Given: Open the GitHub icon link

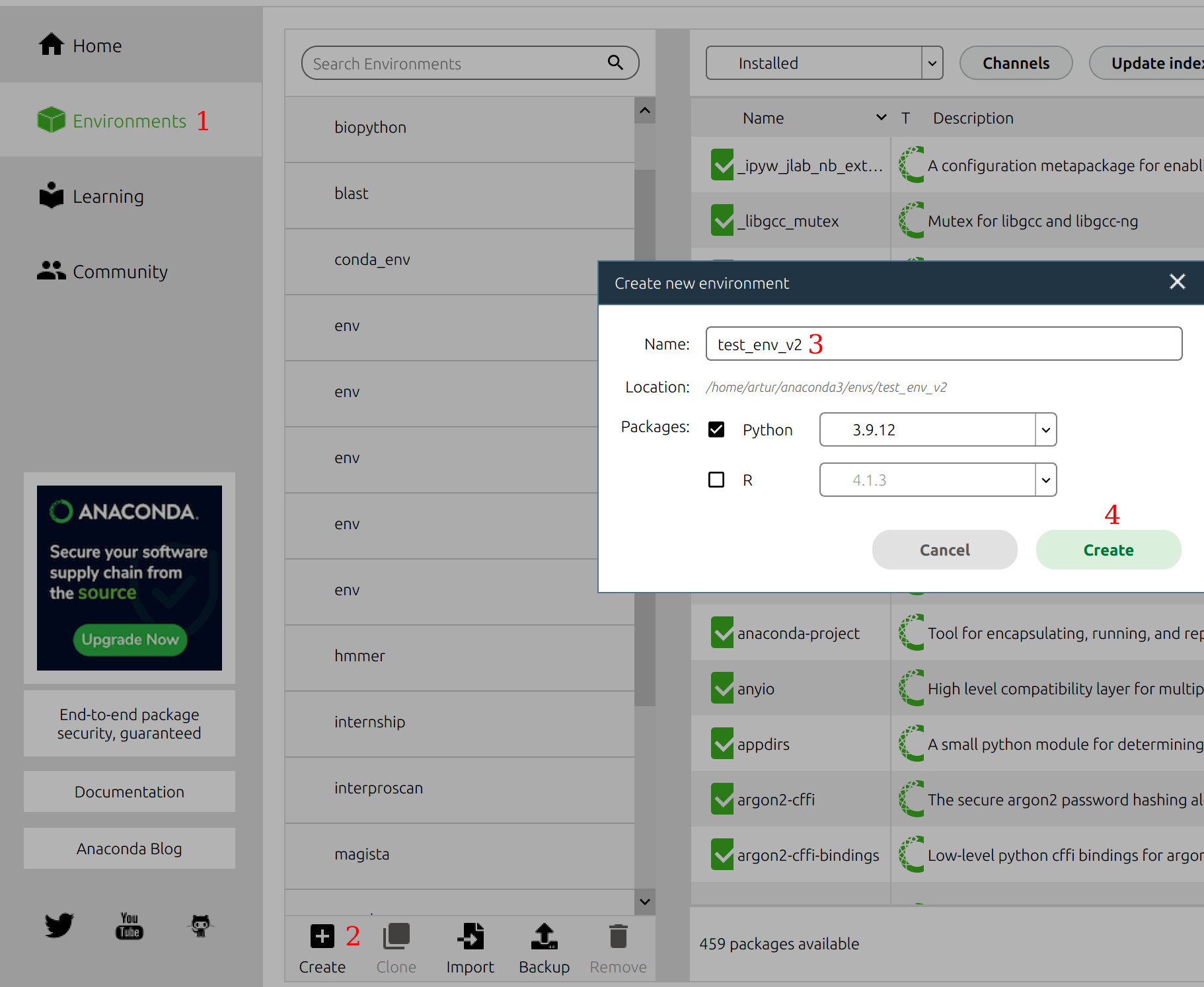Looking at the screenshot, I should click(200, 925).
